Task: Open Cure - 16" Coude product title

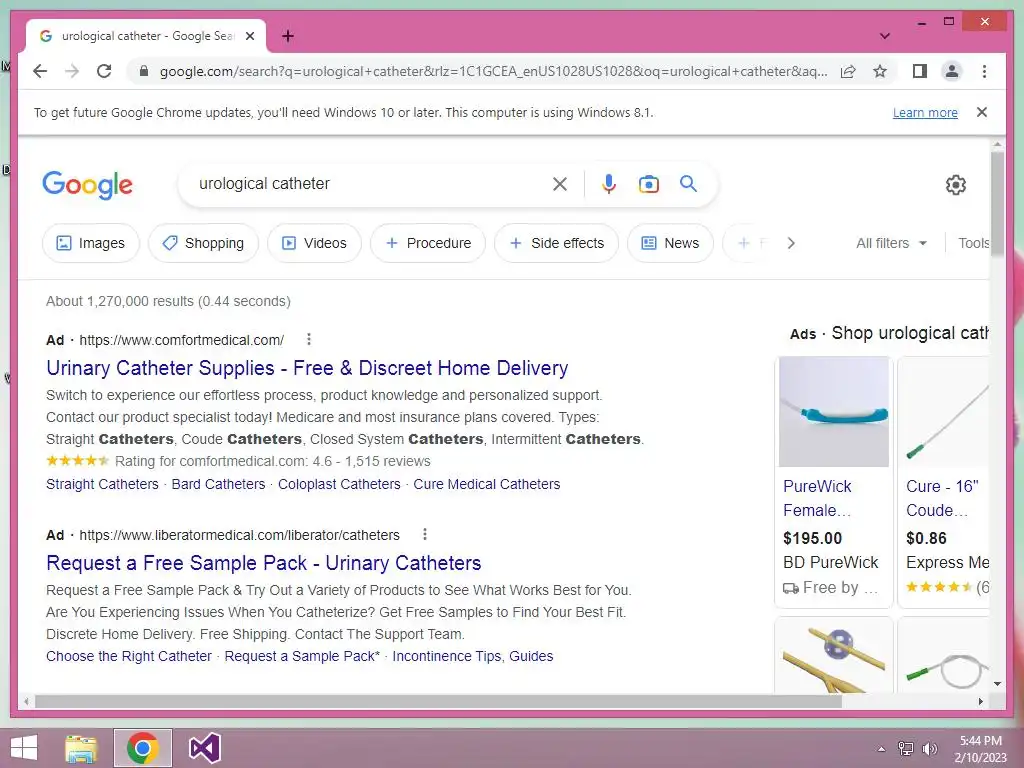Action: click(x=942, y=498)
